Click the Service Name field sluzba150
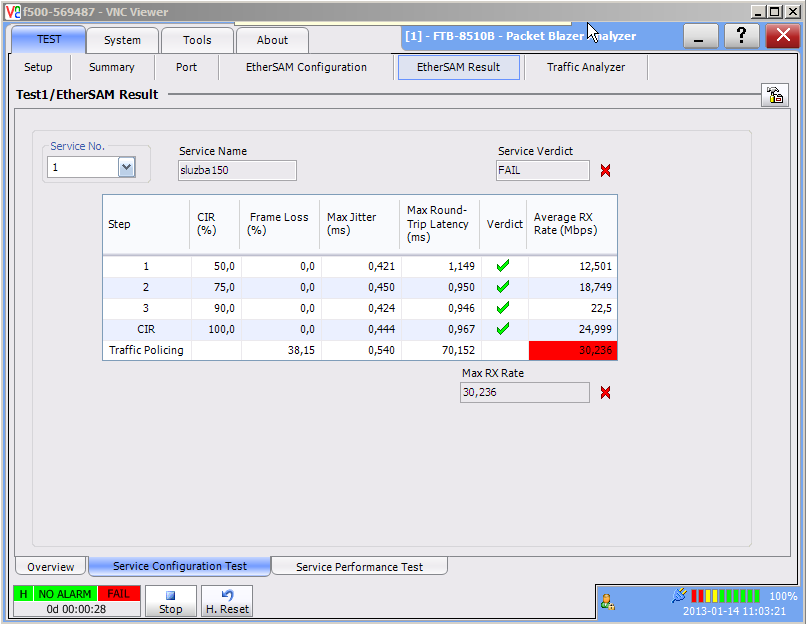Image resolution: width=806 pixels, height=624 pixels. pyautogui.click(x=237, y=170)
